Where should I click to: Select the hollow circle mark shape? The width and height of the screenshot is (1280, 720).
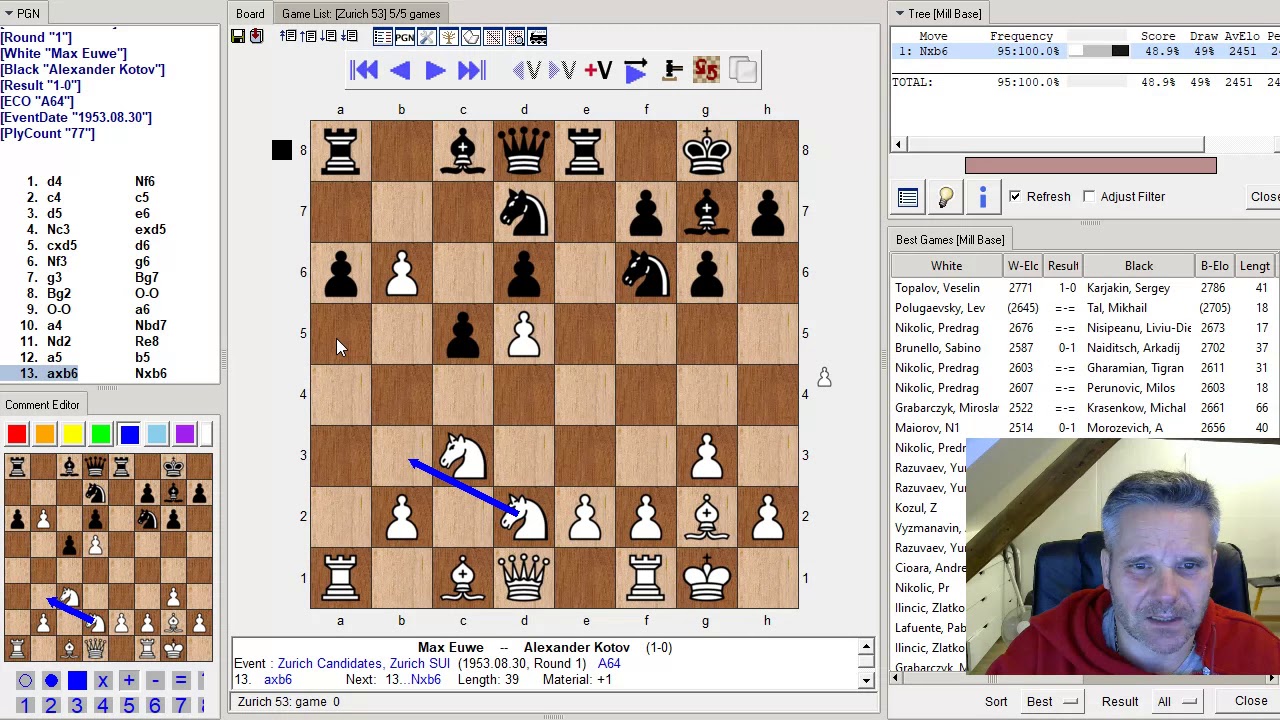25,681
